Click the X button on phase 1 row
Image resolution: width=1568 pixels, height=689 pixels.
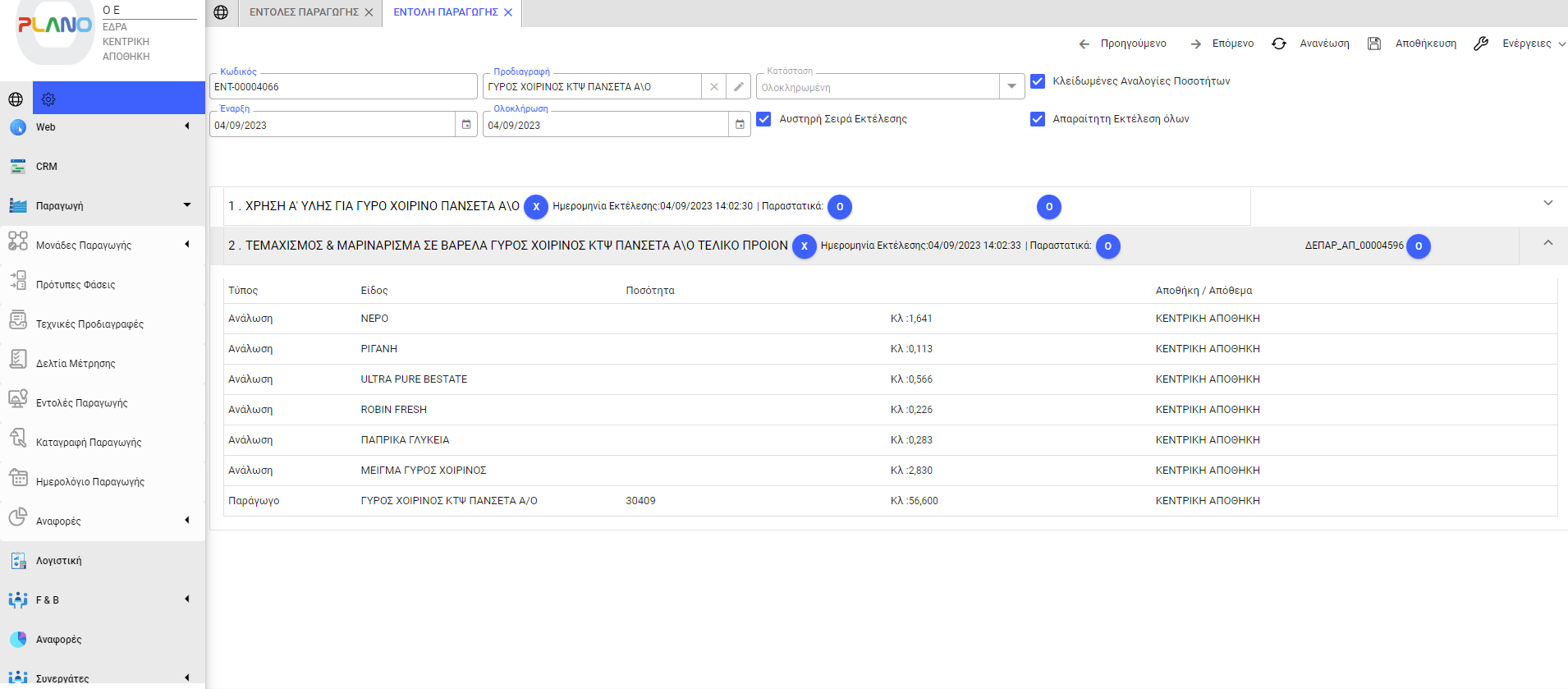tap(536, 207)
